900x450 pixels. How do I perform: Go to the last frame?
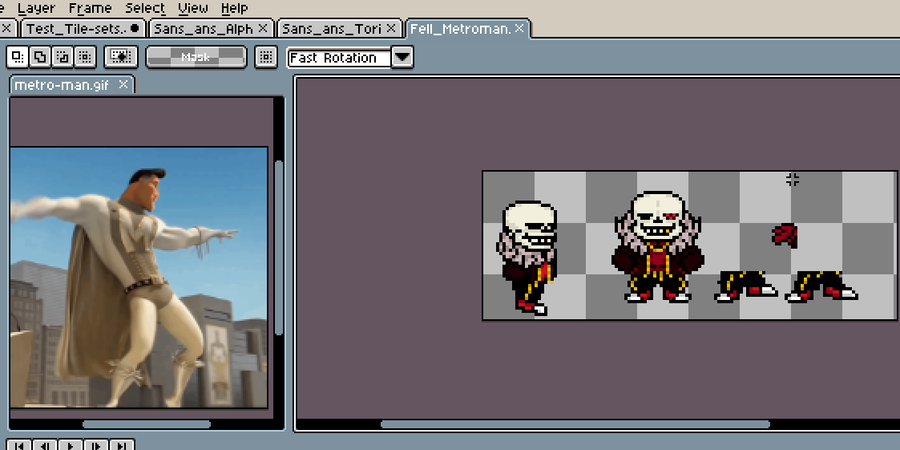click(122, 445)
